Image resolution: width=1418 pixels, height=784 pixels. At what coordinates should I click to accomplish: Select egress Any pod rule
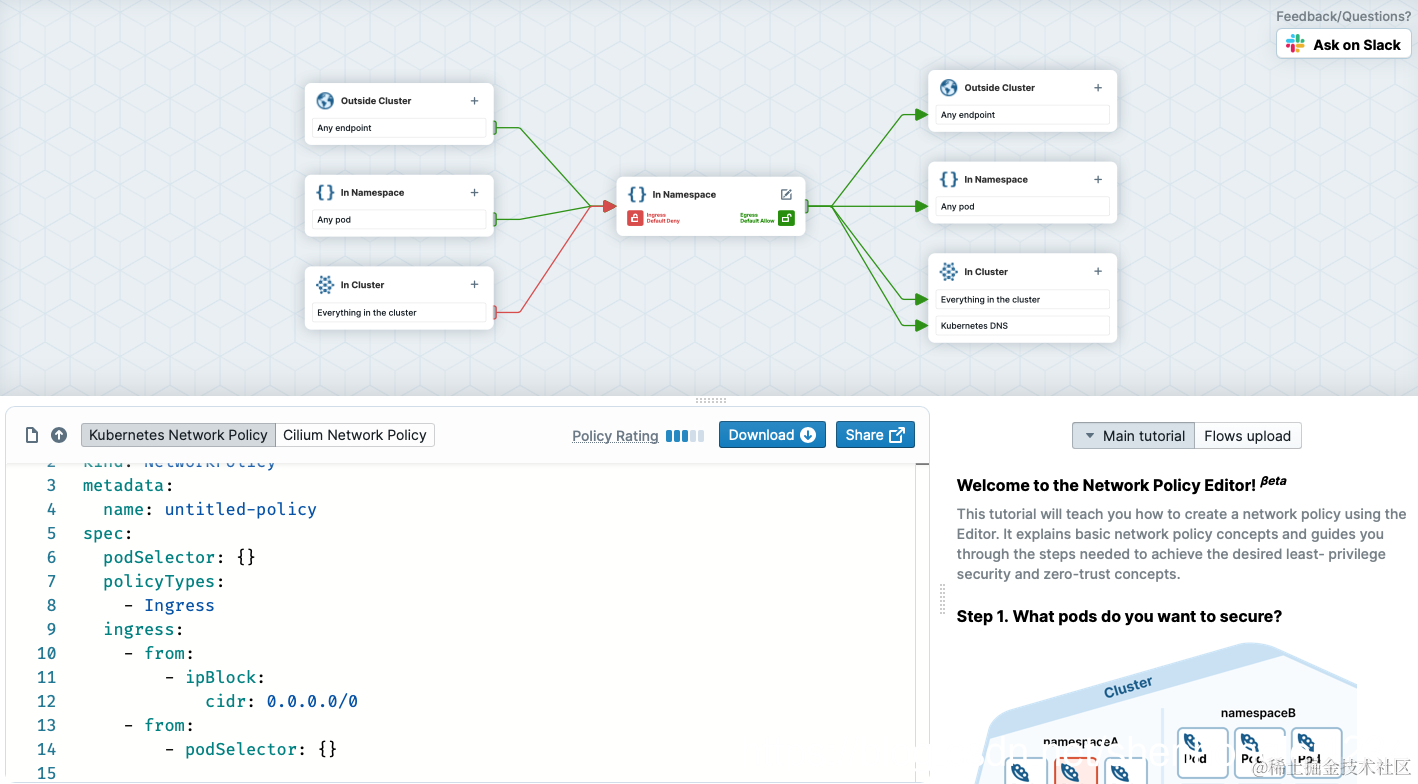(1023, 207)
